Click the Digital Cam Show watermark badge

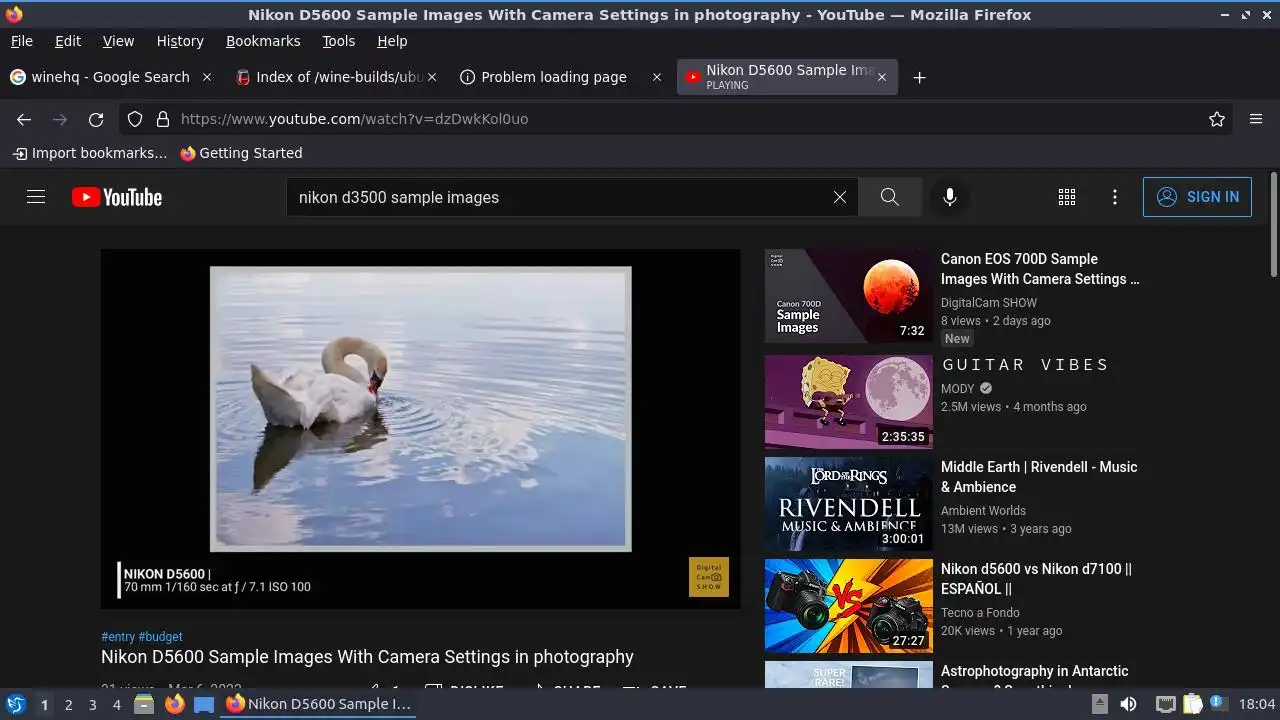709,577
